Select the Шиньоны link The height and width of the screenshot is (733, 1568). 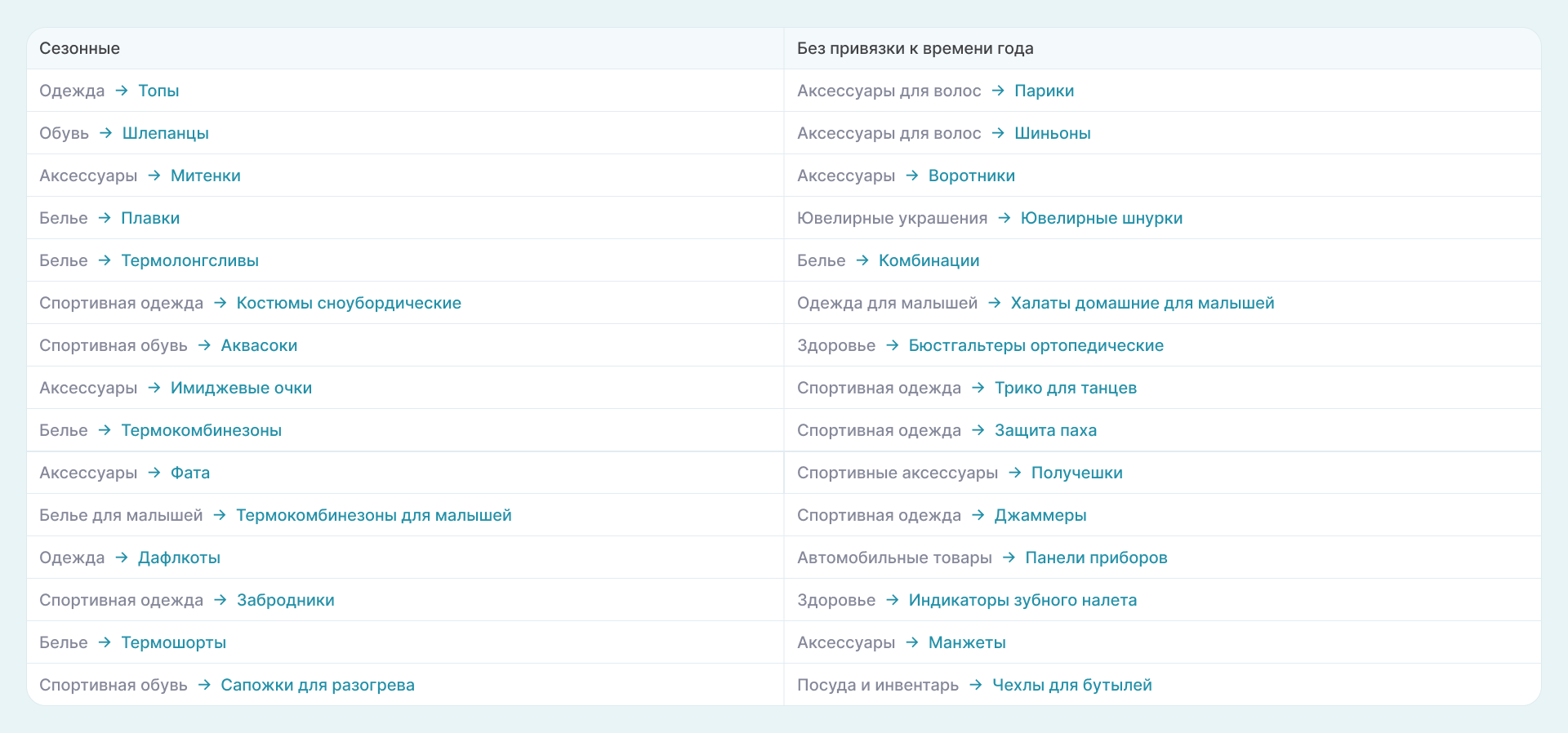1052,133
